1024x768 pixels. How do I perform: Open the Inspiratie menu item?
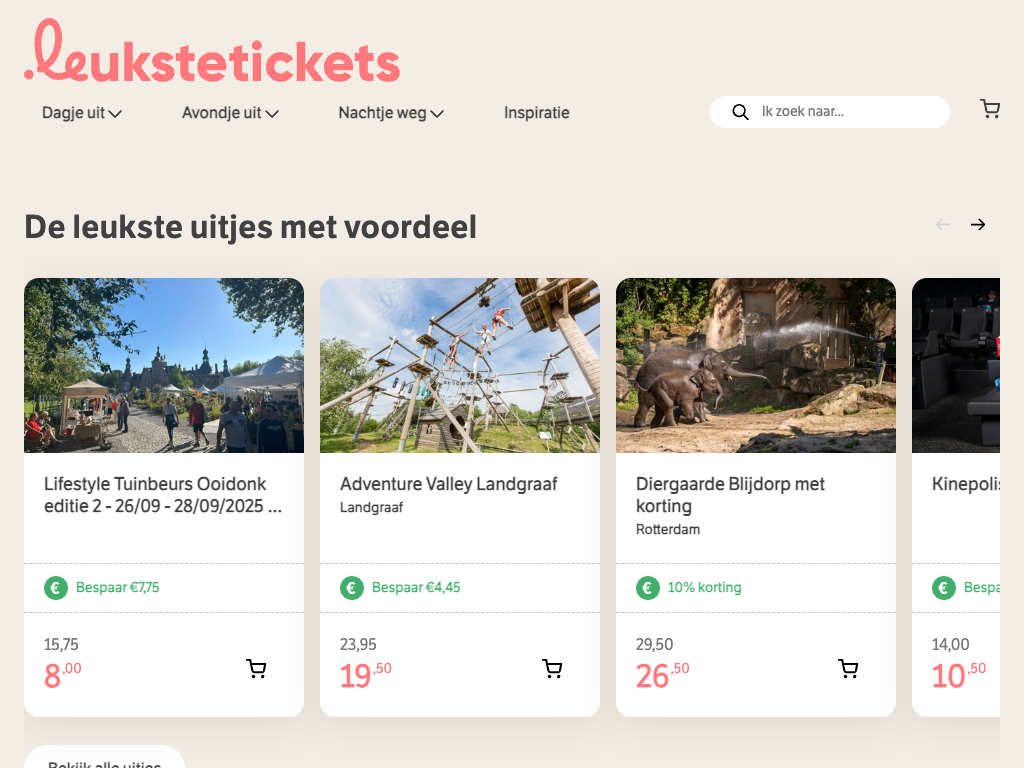click(x=537, y=113)
